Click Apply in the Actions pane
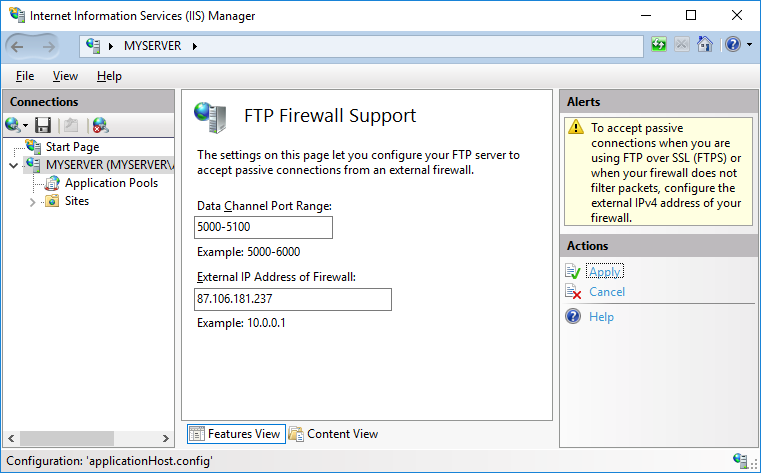Viewport: 761px width, 473px height. coord(605,272)
